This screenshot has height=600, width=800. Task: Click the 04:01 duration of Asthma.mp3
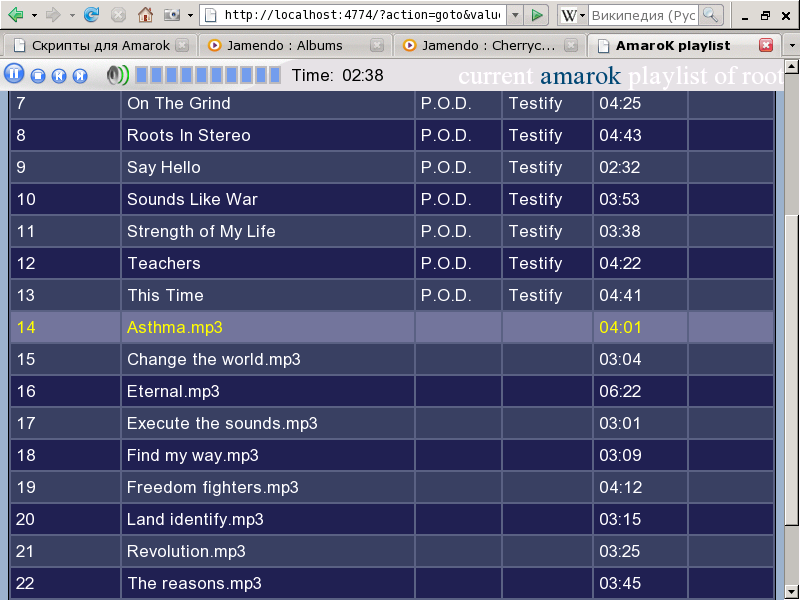[x=620, y=328]
